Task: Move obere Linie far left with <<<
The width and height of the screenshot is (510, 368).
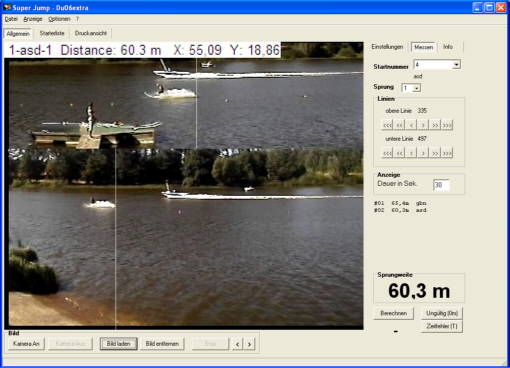Action: pyautogui.click(x=387, y=125)
